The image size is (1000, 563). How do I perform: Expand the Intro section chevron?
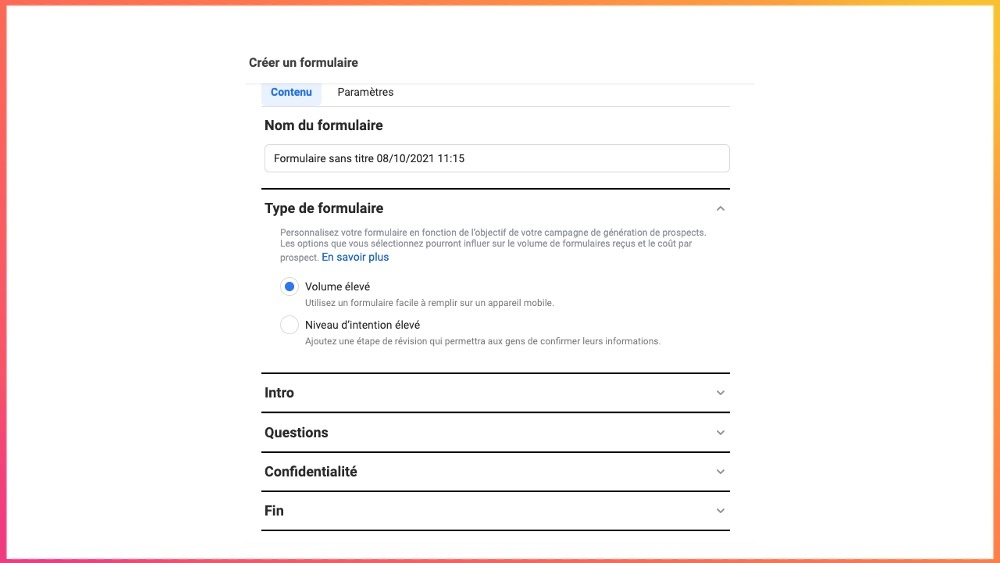click(x=720, y=393)
